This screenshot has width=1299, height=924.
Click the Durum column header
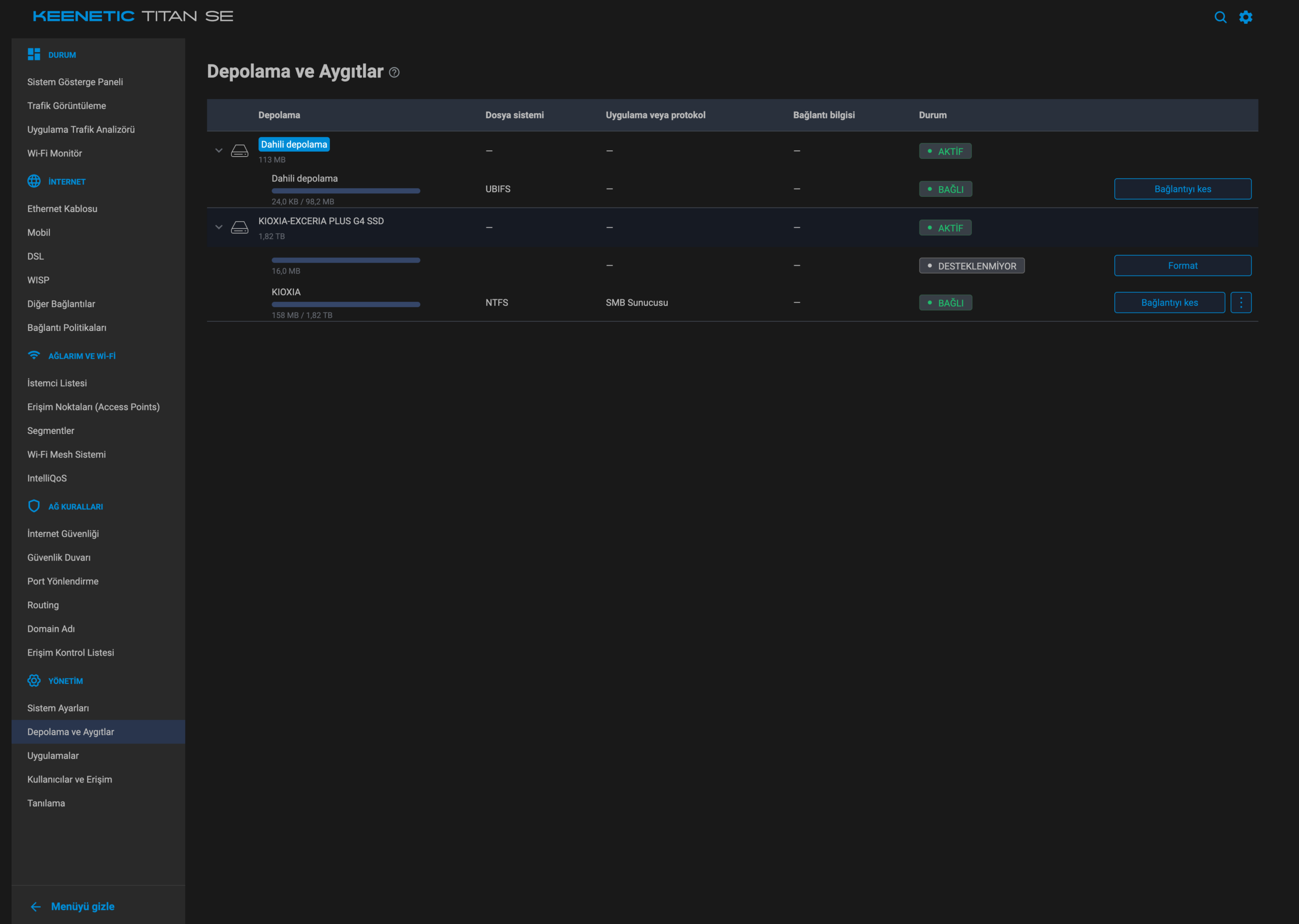933,115
